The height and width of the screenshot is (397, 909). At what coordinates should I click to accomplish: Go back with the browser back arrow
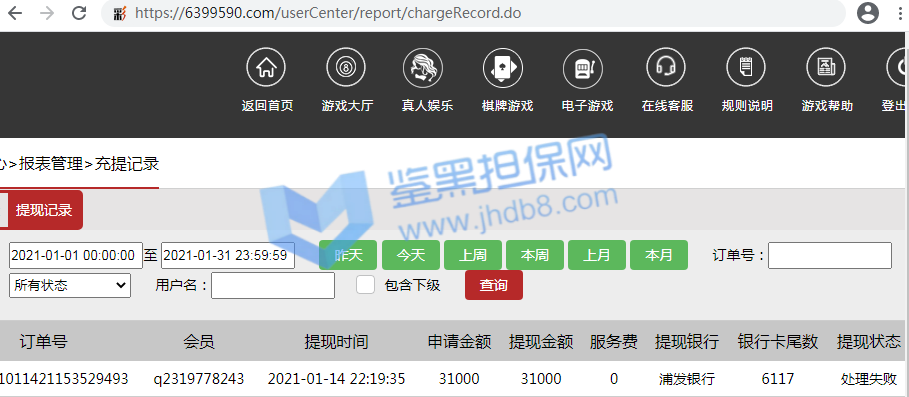point(14,13)
